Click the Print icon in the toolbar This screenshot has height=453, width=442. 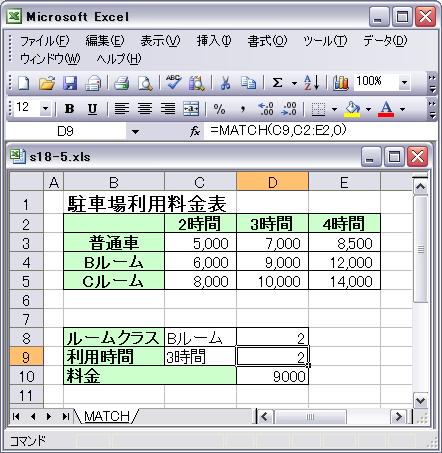click(x=122, y=83)
